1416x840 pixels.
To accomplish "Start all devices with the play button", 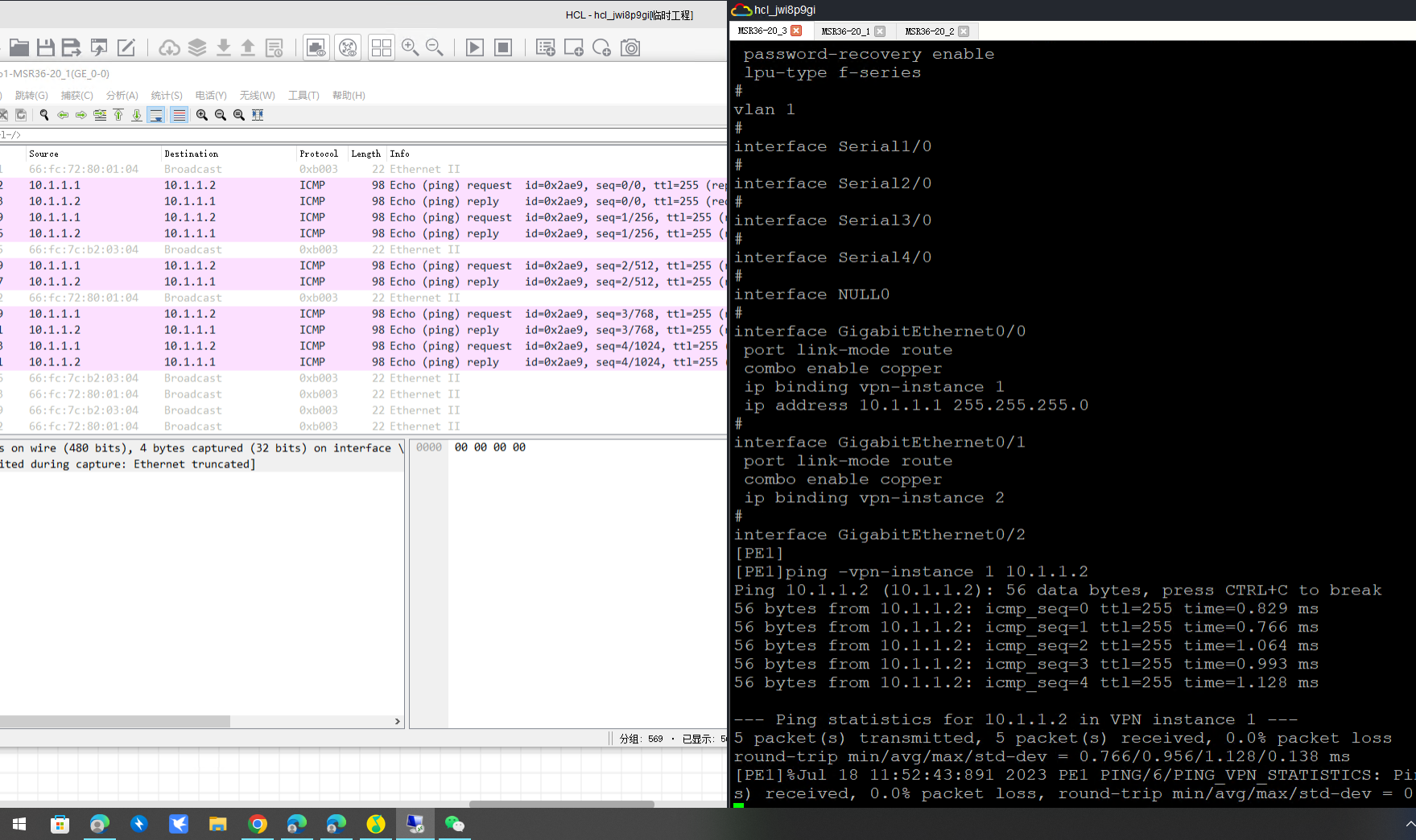I will 475,47.
